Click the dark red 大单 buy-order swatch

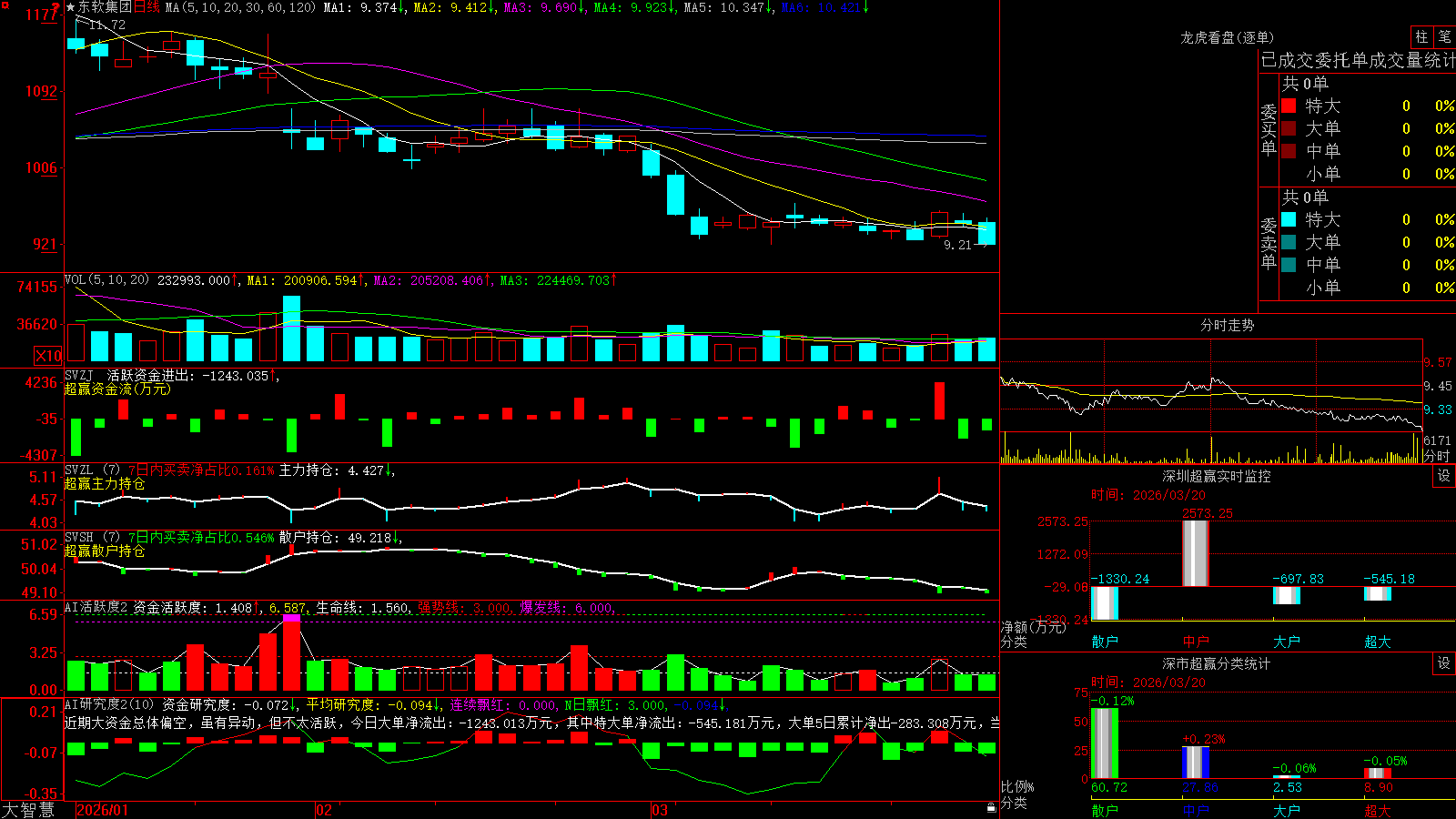(1289, 128)
